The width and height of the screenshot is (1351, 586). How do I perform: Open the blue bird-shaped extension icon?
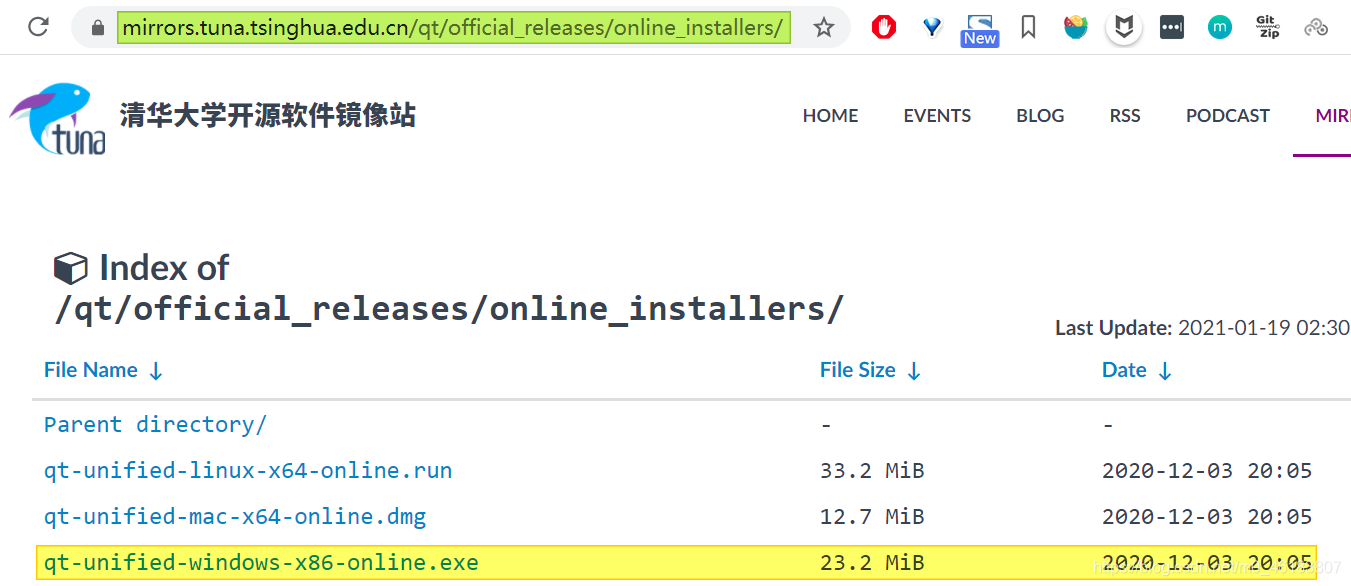[x=932, y=27]
